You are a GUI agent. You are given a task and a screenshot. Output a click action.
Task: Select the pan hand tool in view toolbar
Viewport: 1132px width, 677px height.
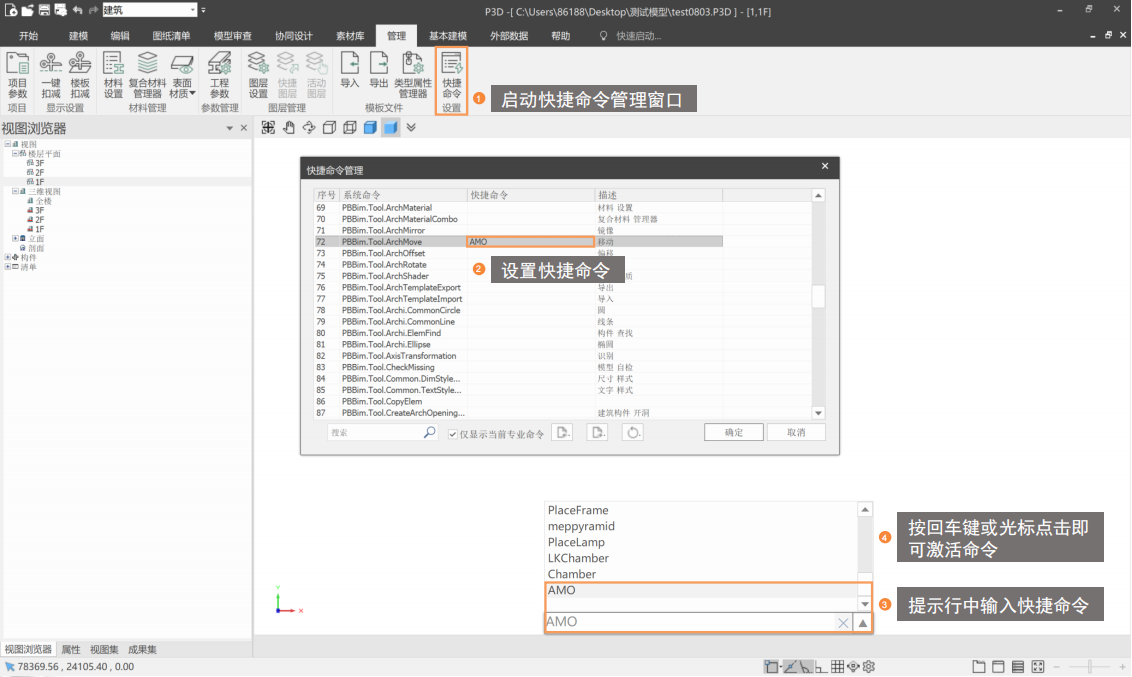(289, 127)
